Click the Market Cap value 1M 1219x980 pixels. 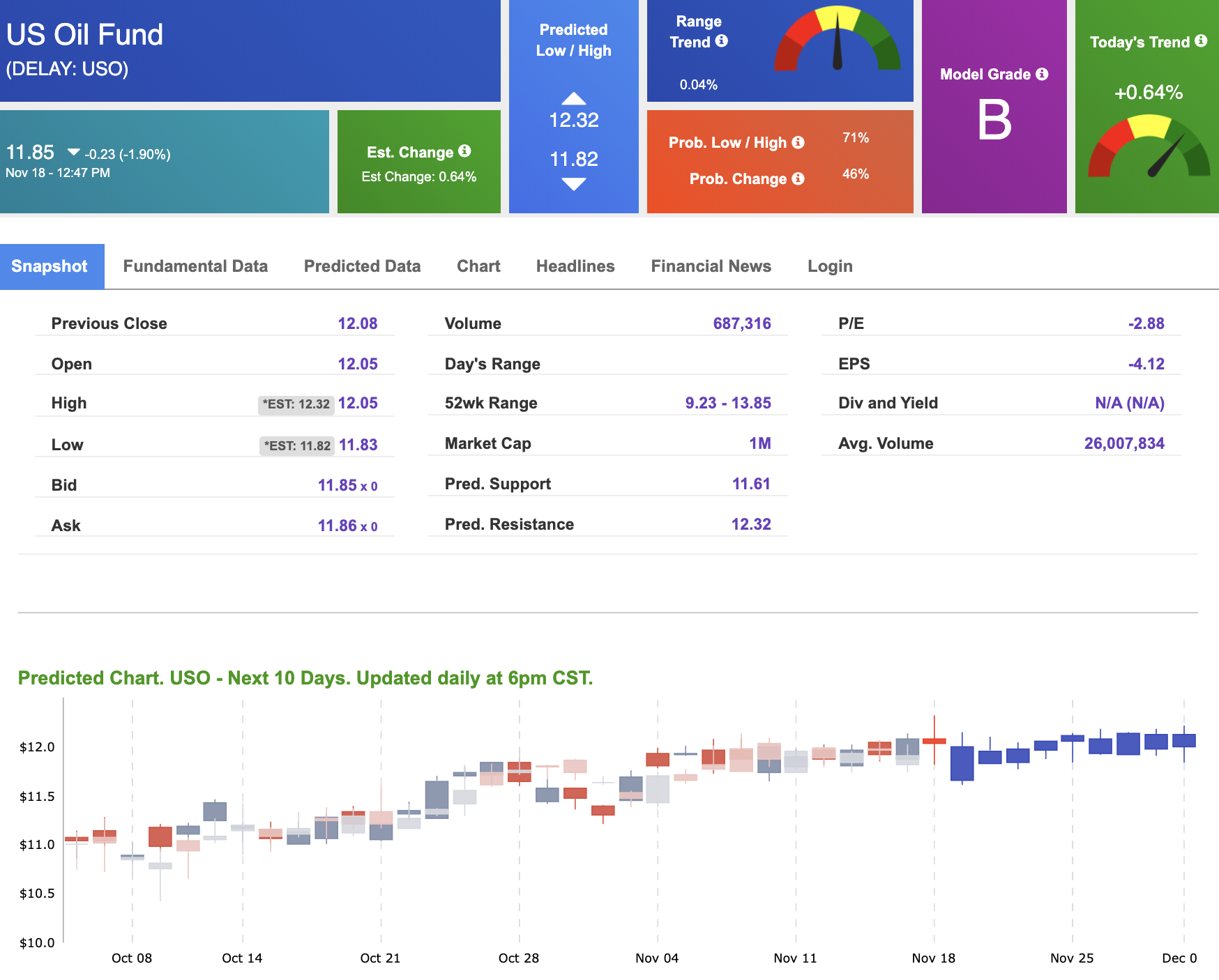coord(760,443)
